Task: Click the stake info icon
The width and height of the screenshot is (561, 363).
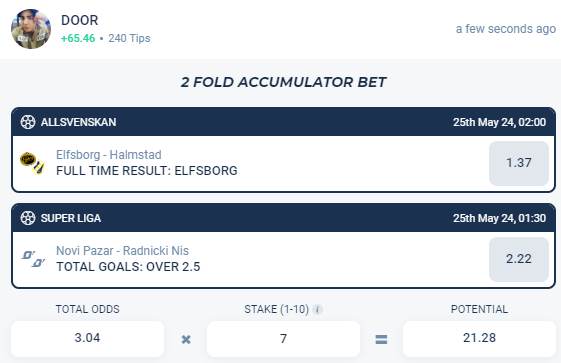Action: 317,309
